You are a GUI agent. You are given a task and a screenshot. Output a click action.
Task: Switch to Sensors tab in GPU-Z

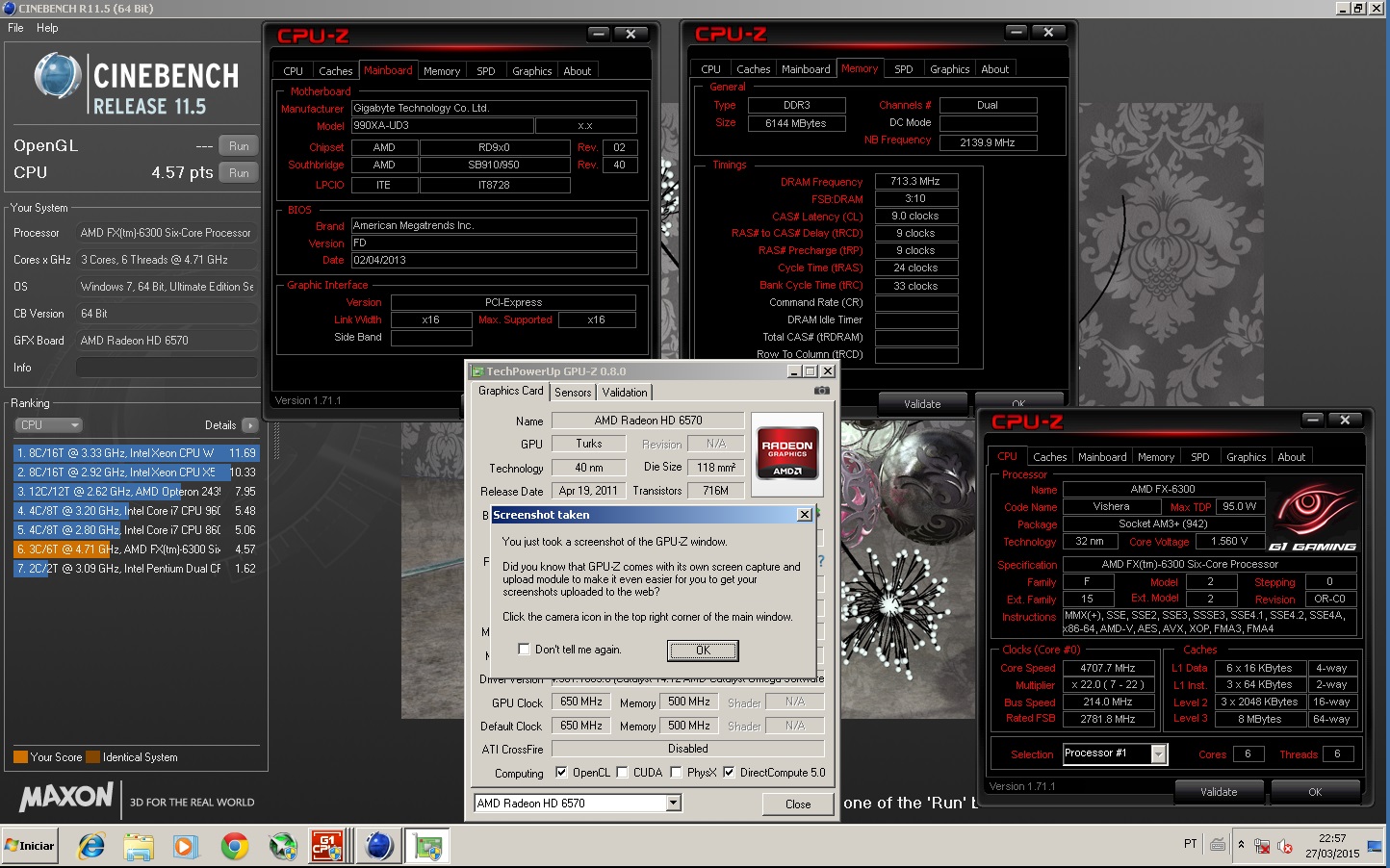click(x=573, y=393)
